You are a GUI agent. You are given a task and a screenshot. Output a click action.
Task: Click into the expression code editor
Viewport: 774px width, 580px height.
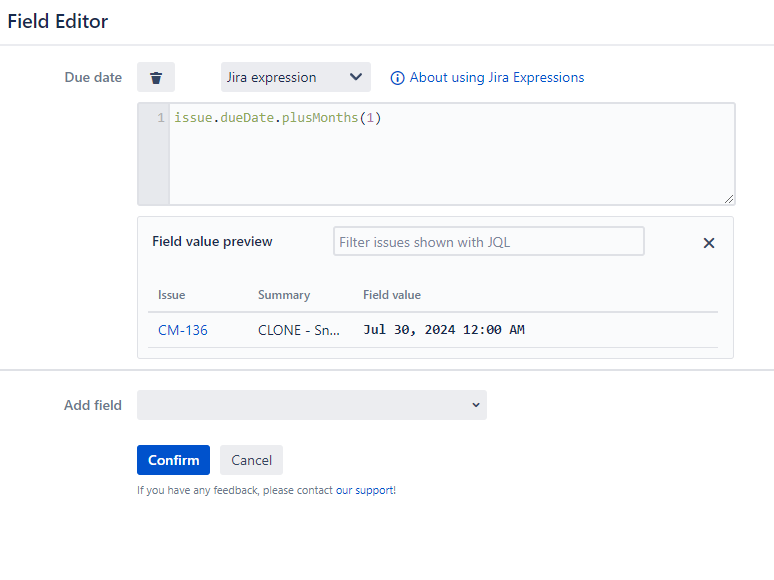451,154
